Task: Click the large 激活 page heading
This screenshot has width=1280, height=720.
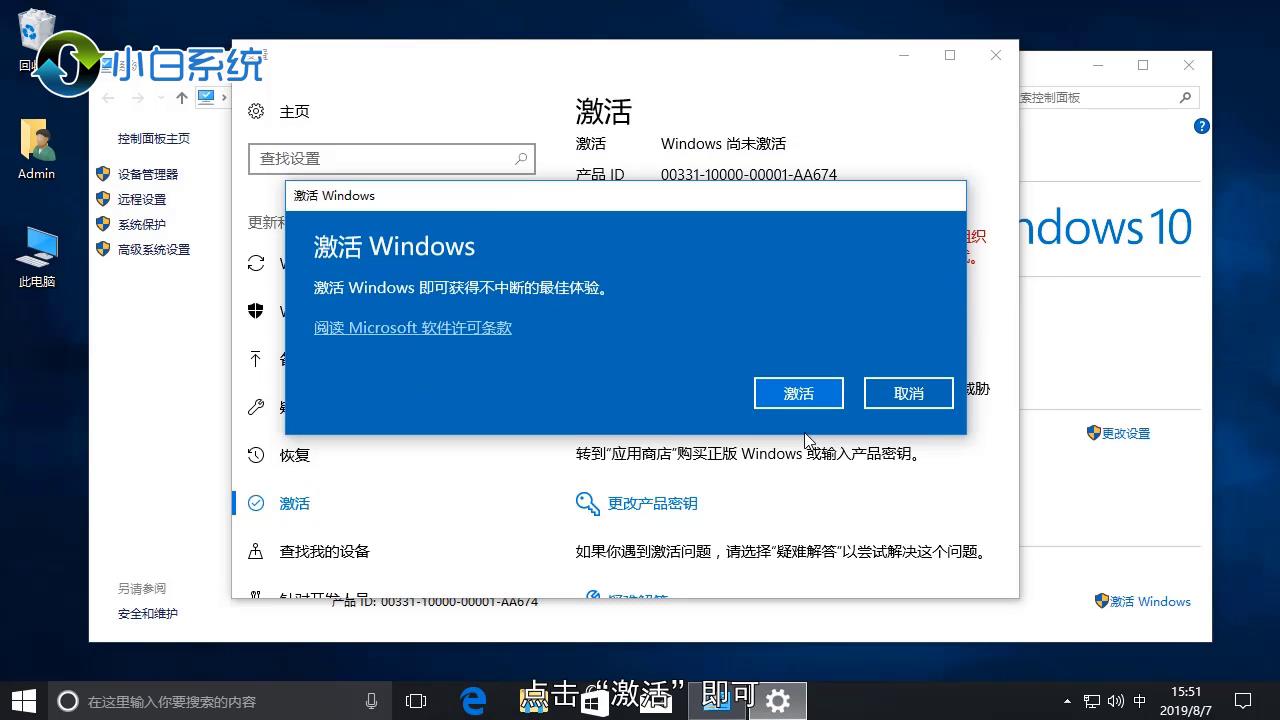Action: (x=603, y=110)
